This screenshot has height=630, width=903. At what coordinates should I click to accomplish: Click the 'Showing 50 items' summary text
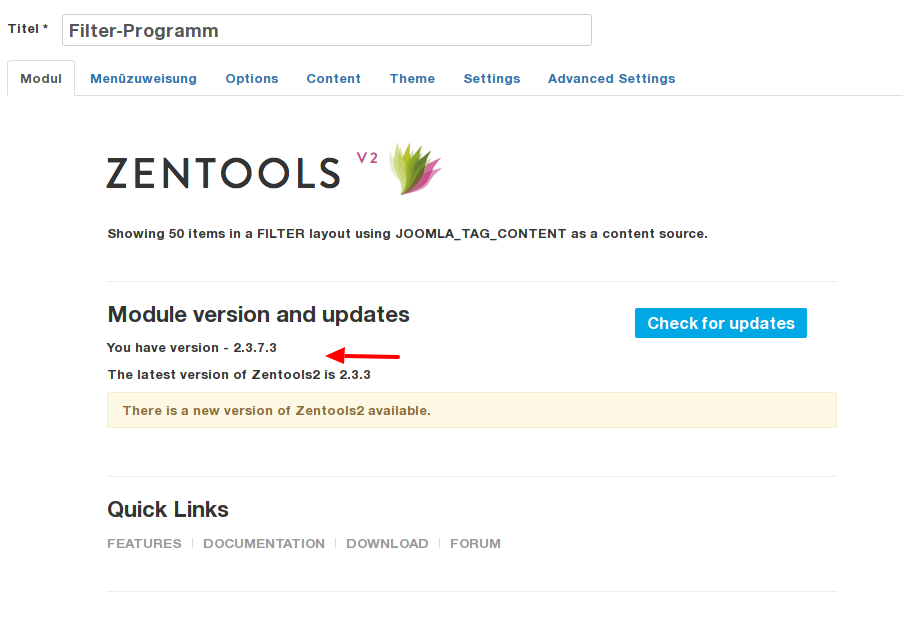click(408, 234)
